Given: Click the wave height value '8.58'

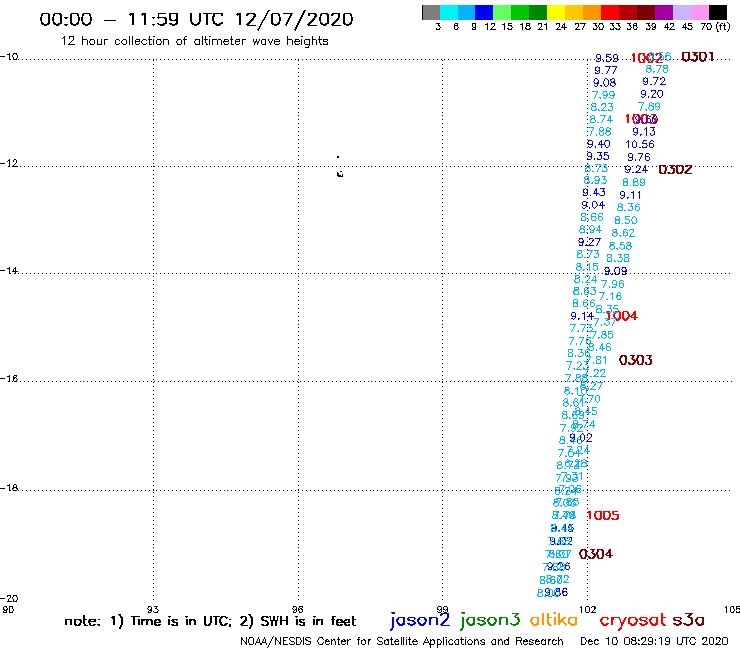Looking at the screenshot, I should (620, 245).
